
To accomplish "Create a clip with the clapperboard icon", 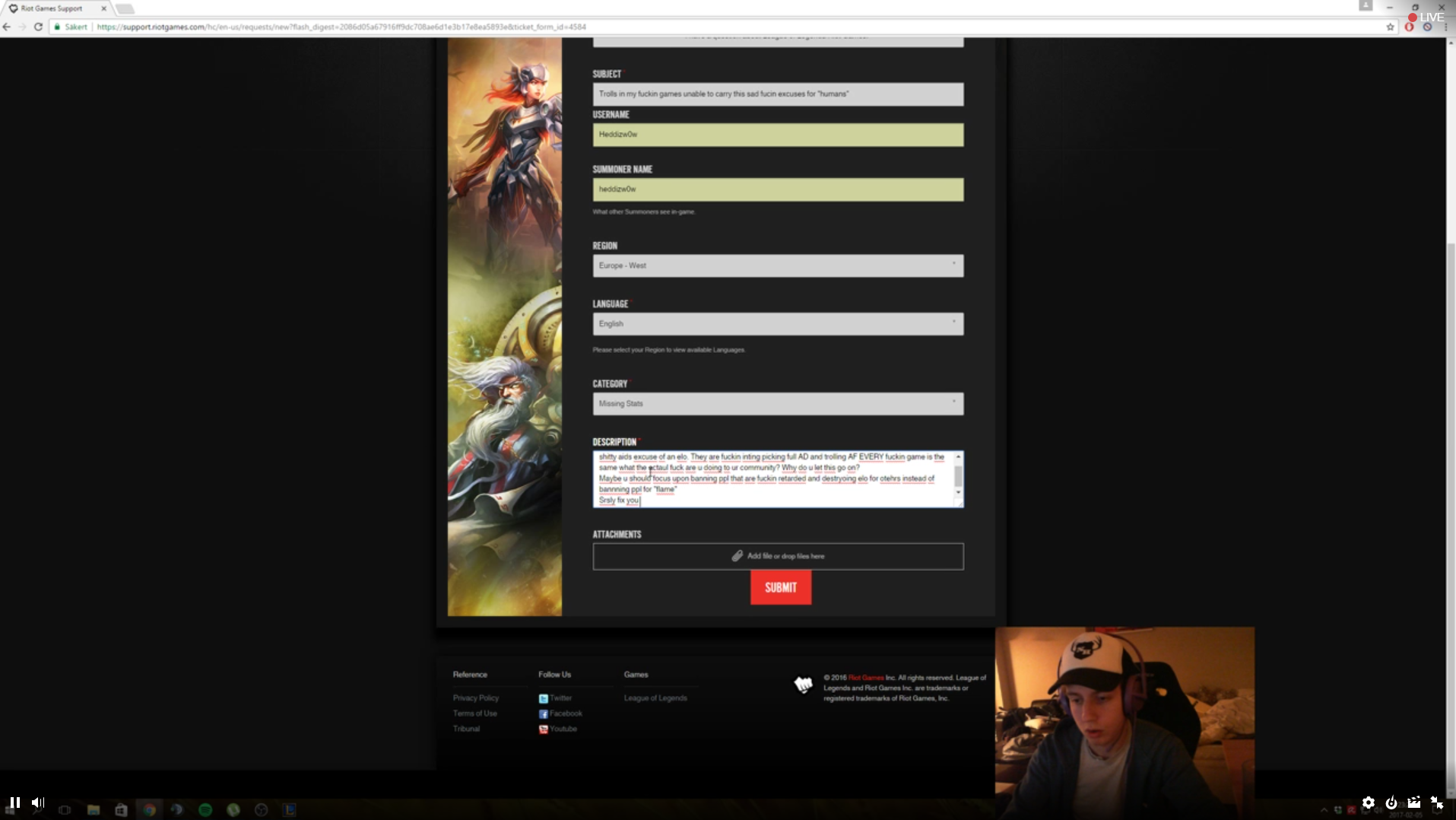I will click(1414, 803).
